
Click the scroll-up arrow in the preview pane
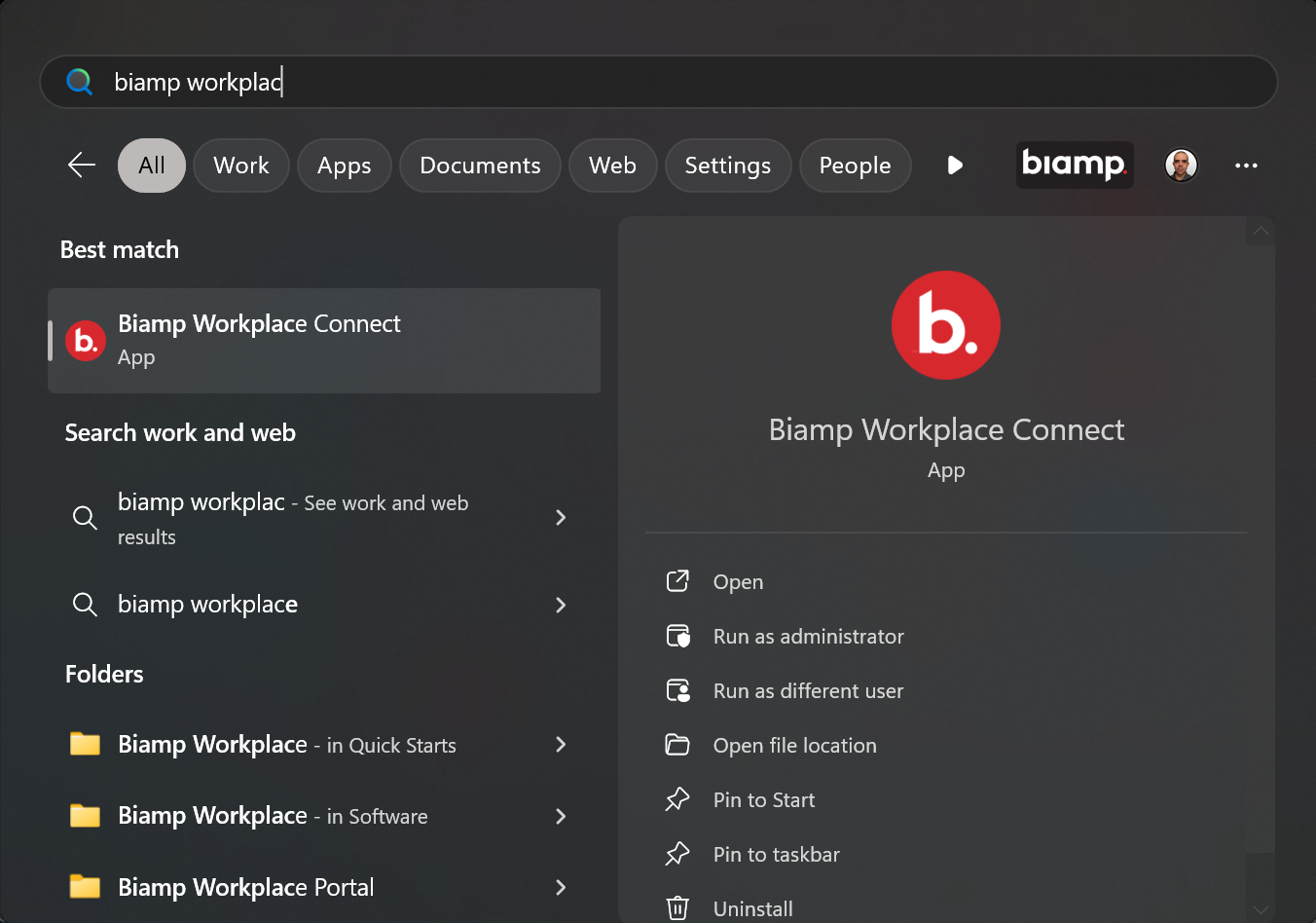(x=1261, y=232)
